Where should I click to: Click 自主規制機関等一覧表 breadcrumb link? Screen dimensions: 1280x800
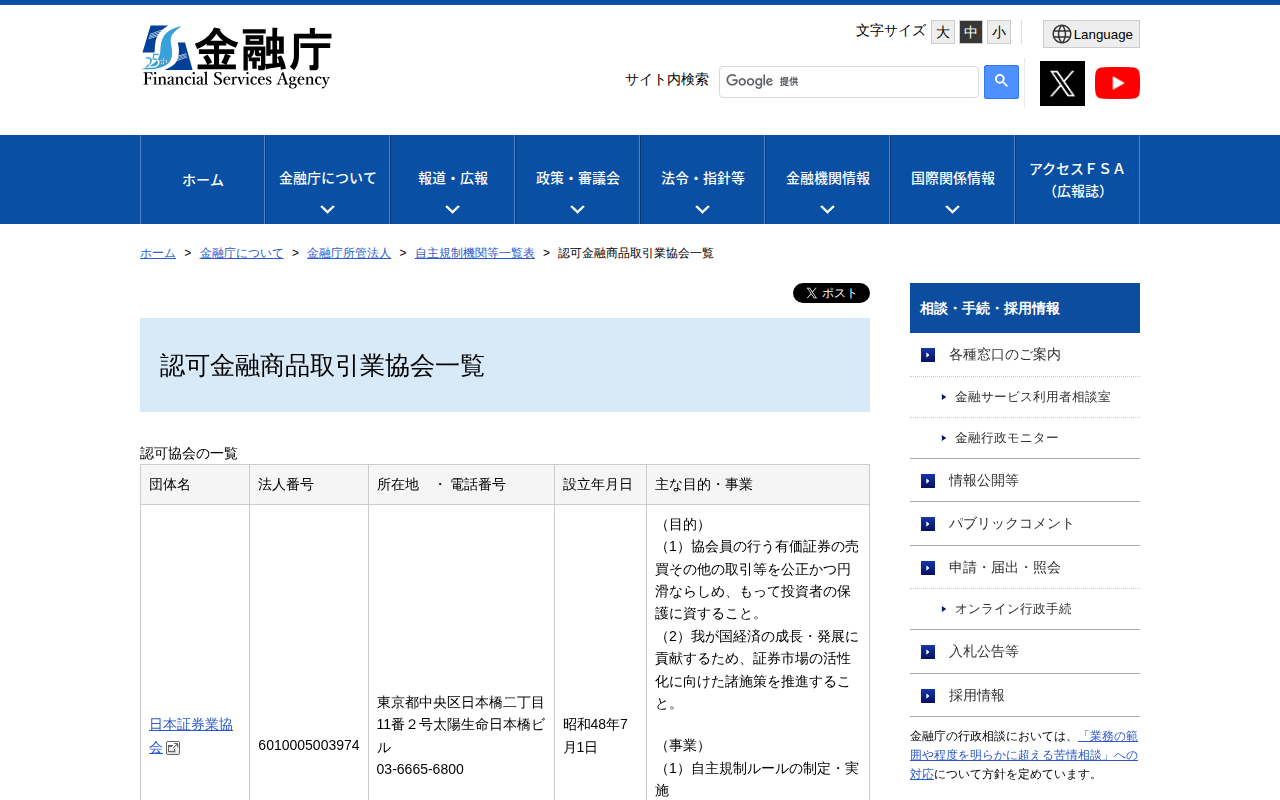pos(475,253)
